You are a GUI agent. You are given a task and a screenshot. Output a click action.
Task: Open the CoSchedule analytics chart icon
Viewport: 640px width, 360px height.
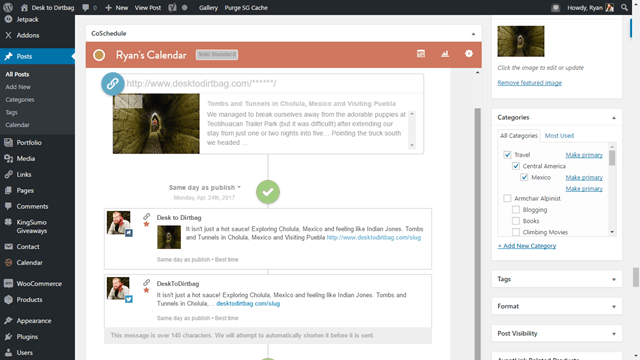(x=445, y=54)
